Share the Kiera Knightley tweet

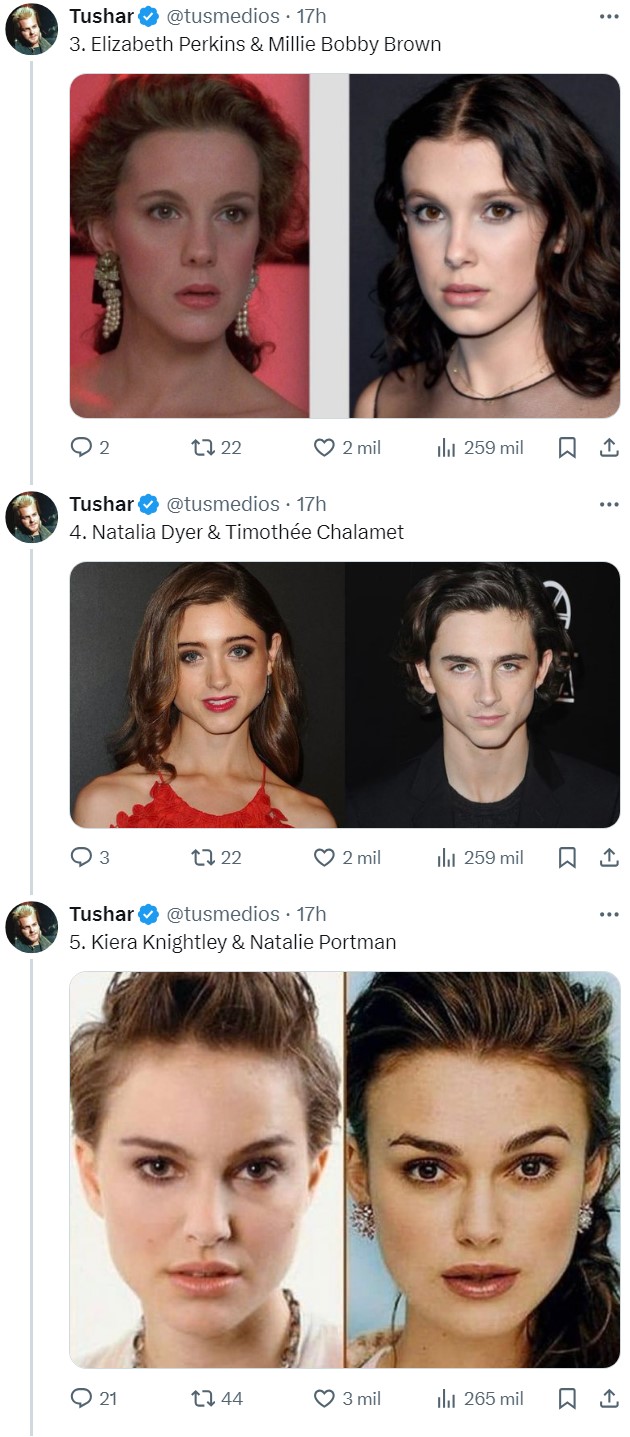pyautogui.click(x=608, y=1398)
